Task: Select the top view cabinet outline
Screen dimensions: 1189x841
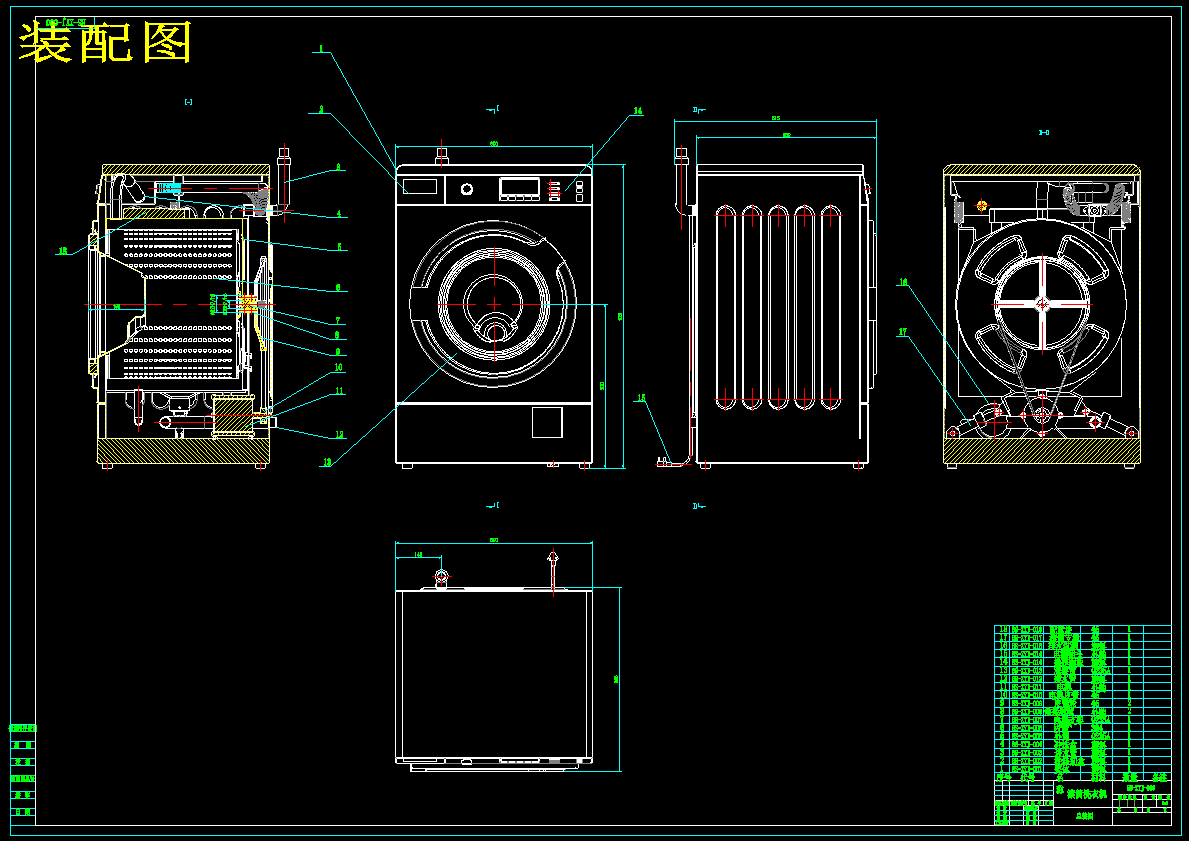Action: 494,675
